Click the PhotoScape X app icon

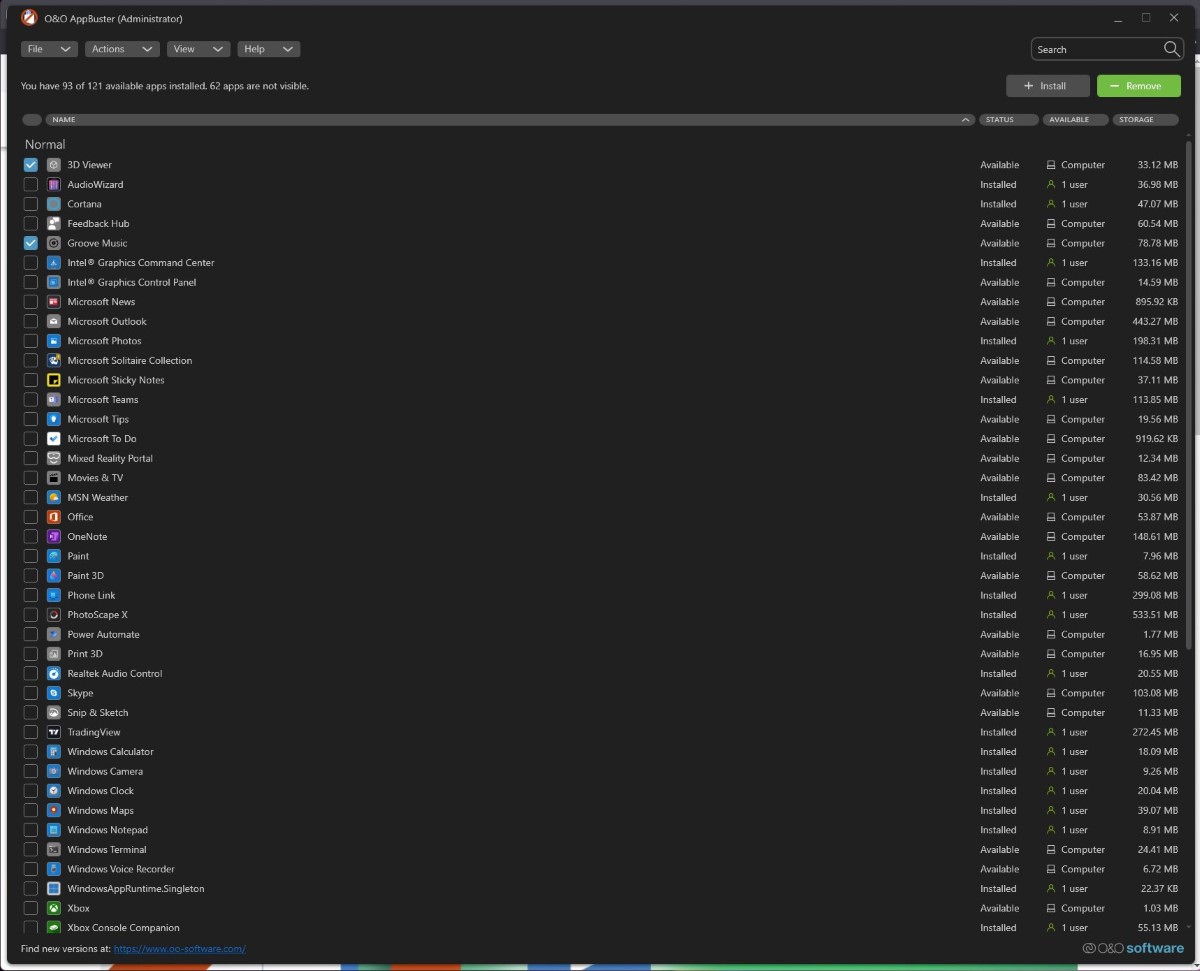coord(54,615)
